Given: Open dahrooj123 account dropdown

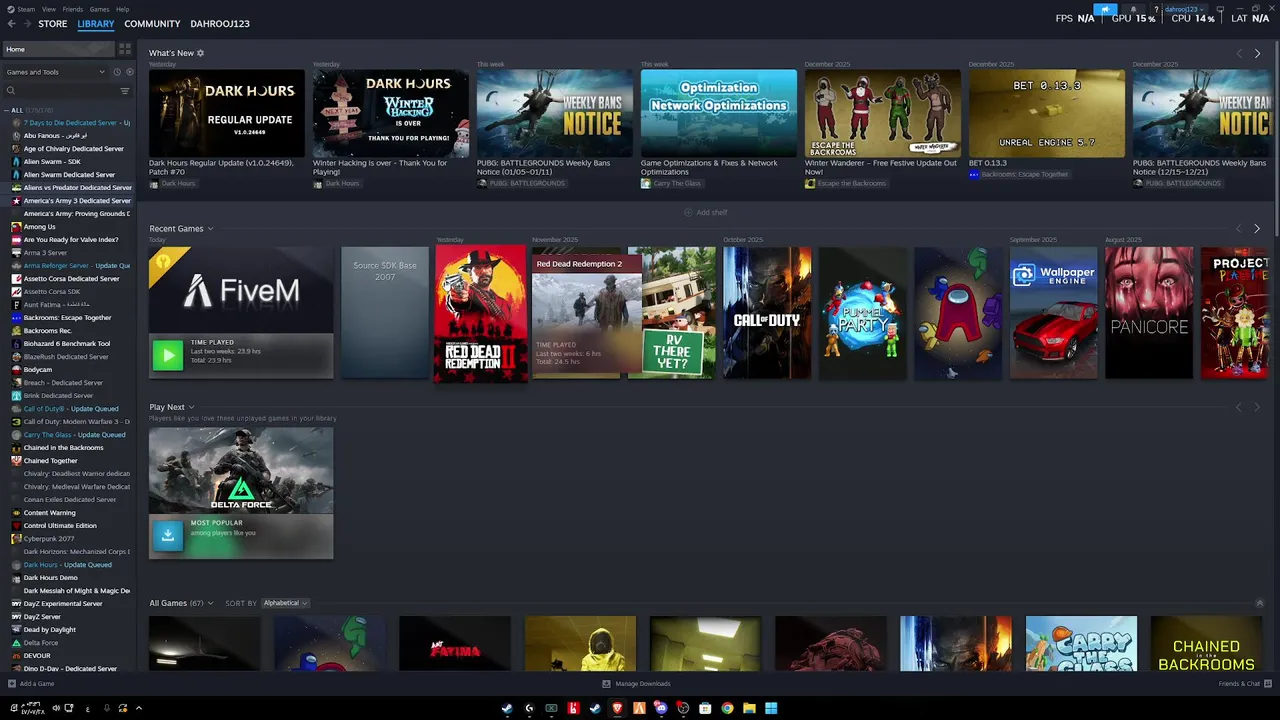Looking at the screenshot, I should (x=1184, y=9).
